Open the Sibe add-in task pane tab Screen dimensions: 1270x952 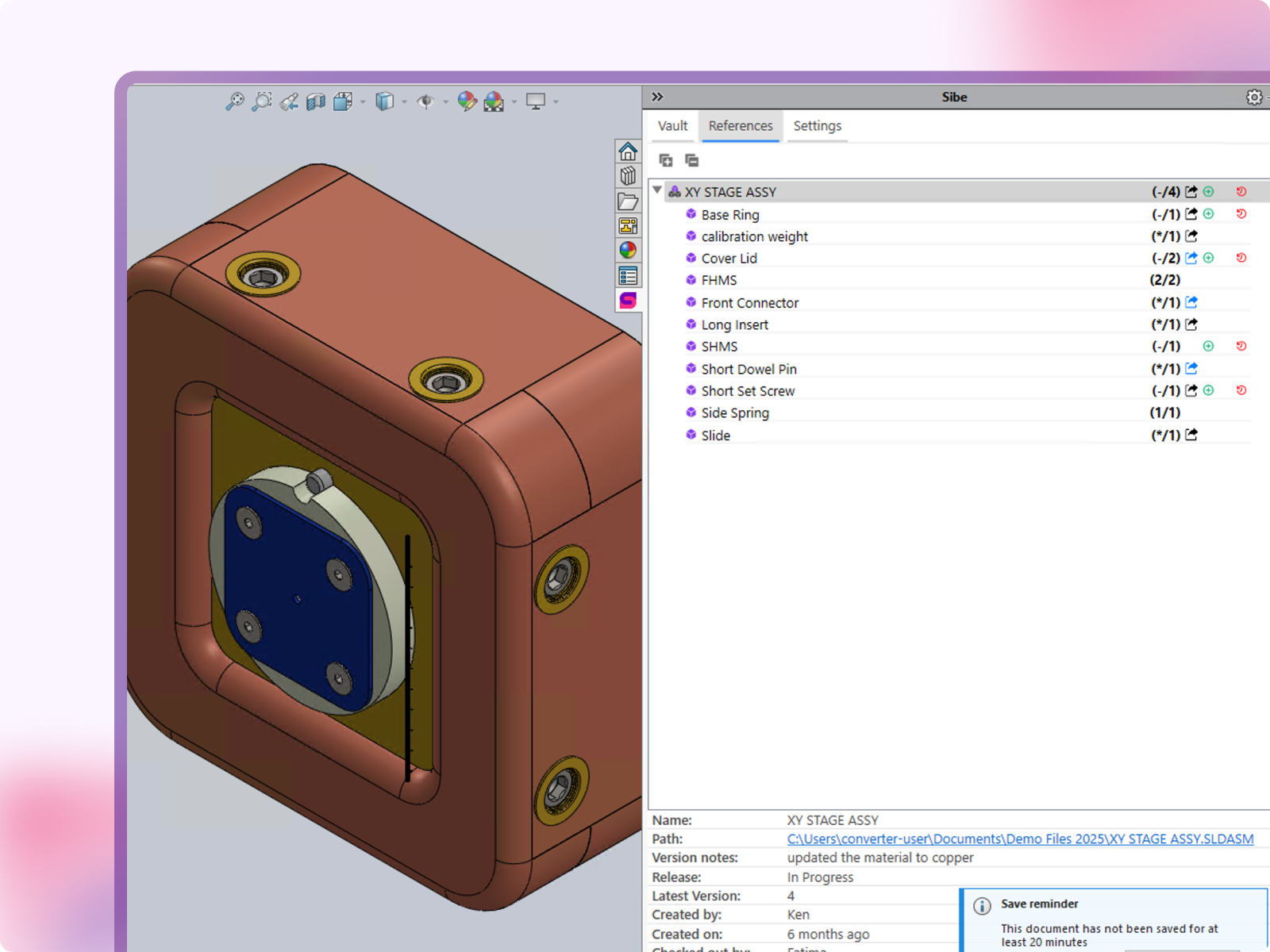tap(628, 301)
